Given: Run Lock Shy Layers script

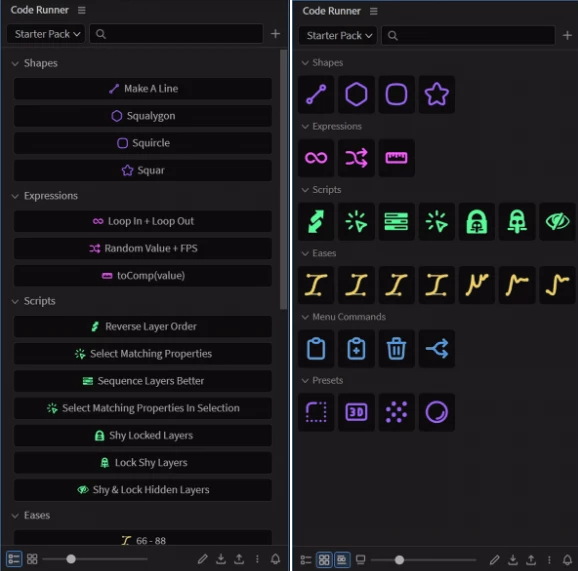Looking at the screenshot, I should coord(143,463).
